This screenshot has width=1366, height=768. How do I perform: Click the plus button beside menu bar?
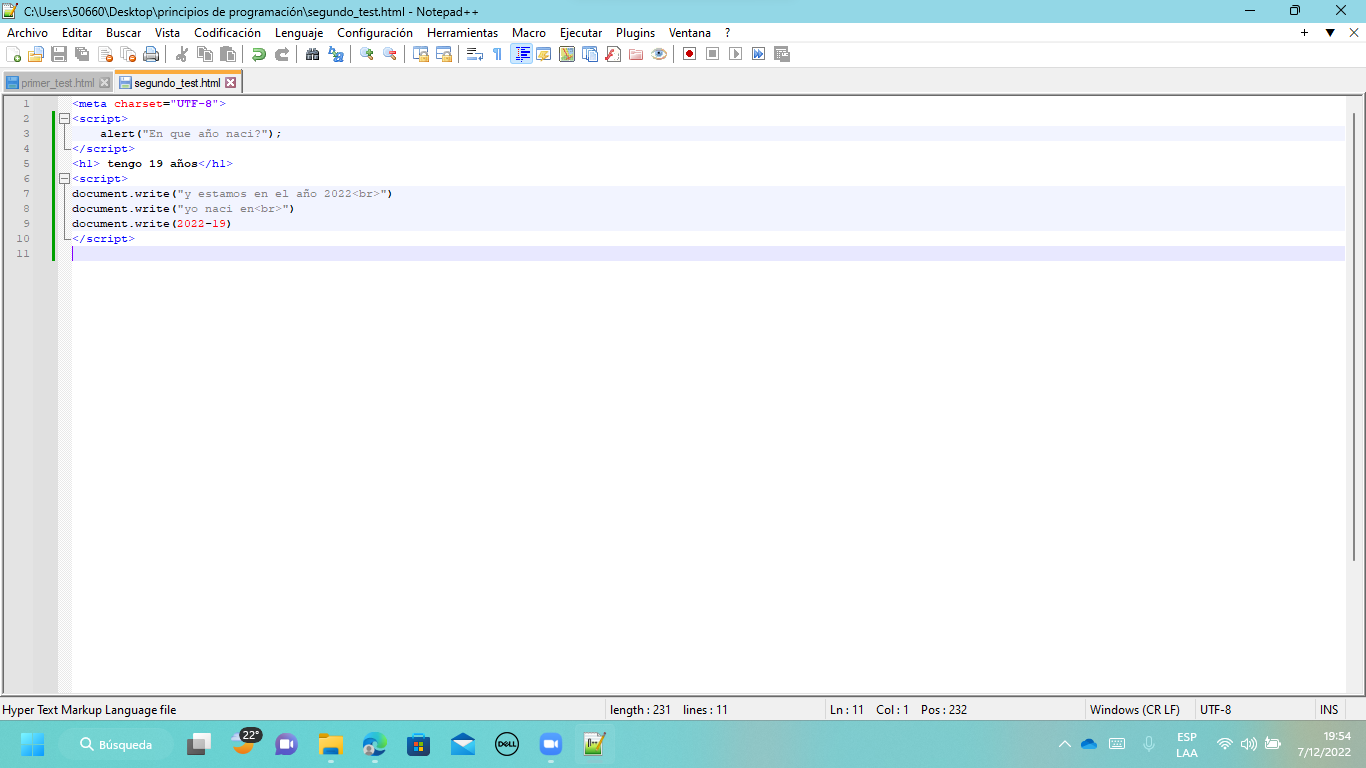[1304, 33]
